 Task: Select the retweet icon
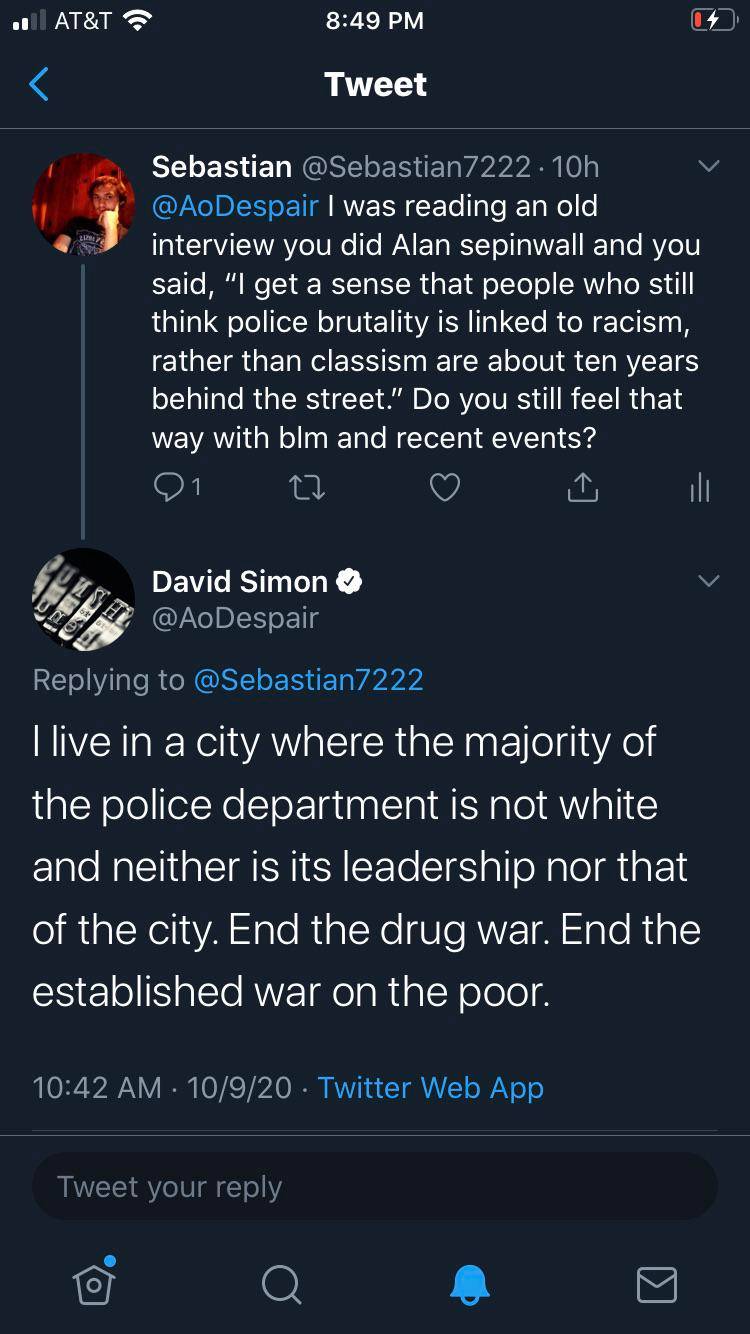(x=306, y=487)
